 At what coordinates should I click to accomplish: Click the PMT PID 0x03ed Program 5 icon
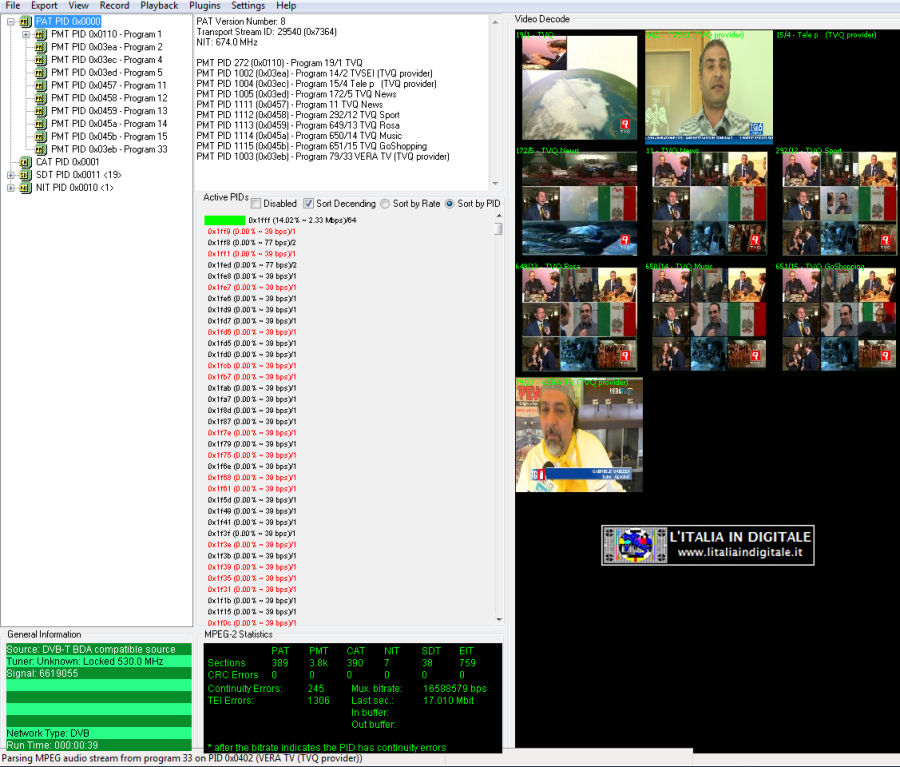tap(40, 73)
